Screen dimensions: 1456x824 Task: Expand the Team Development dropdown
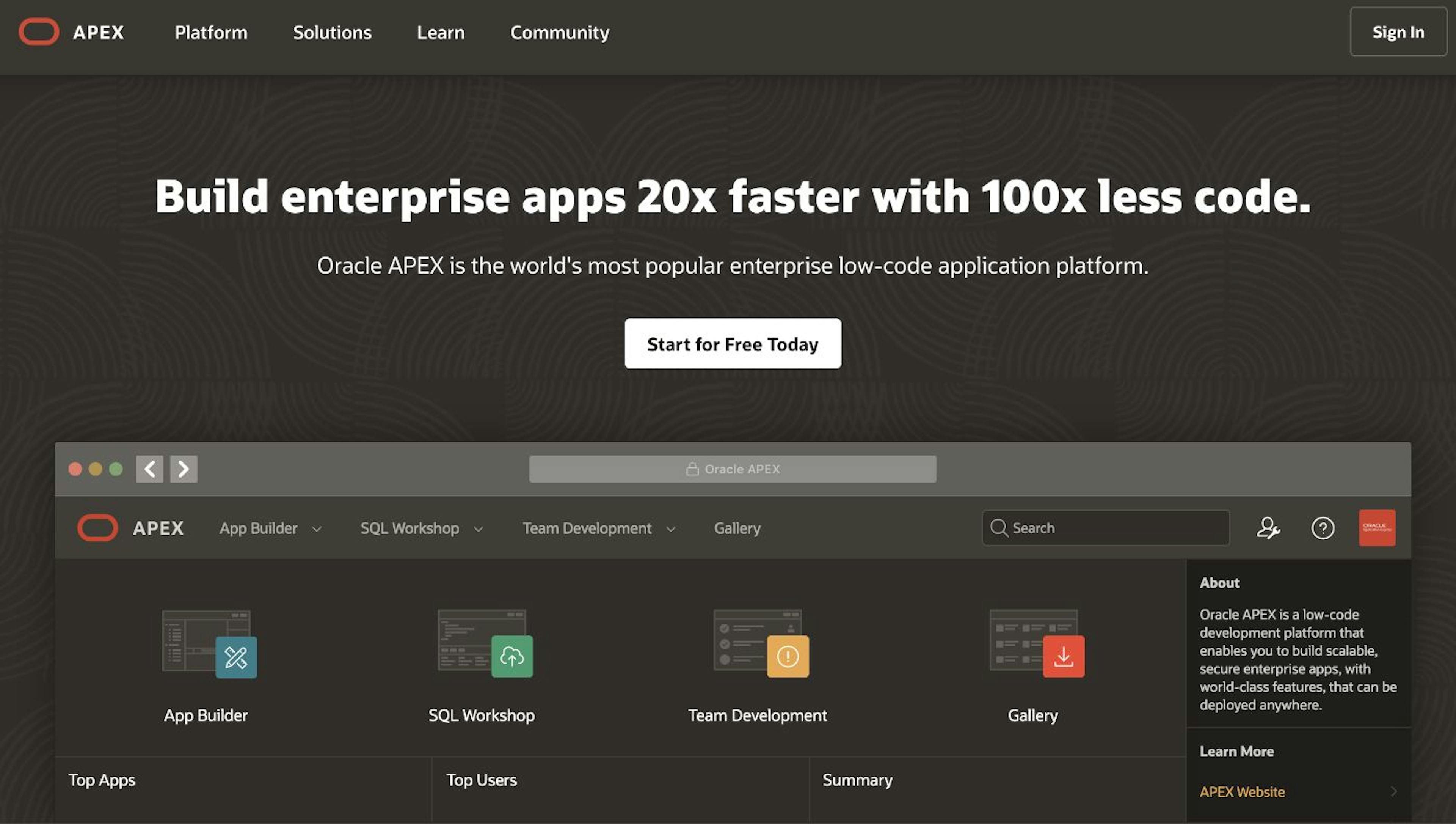point(671,528)
